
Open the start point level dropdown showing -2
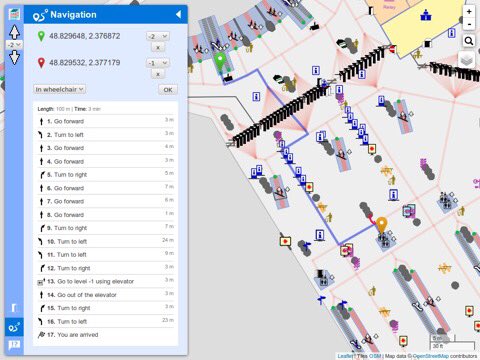157,36
